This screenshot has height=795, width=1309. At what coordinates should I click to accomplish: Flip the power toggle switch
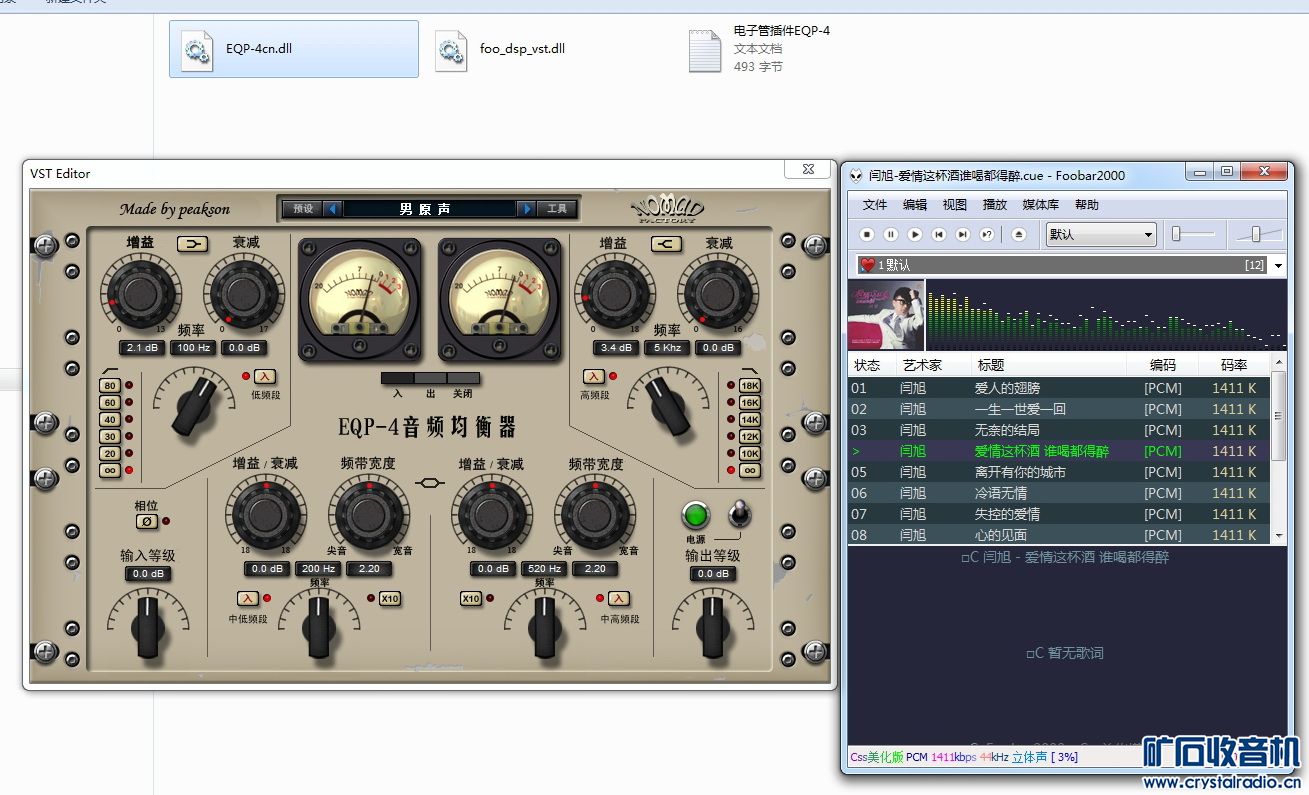coord(739,514)
